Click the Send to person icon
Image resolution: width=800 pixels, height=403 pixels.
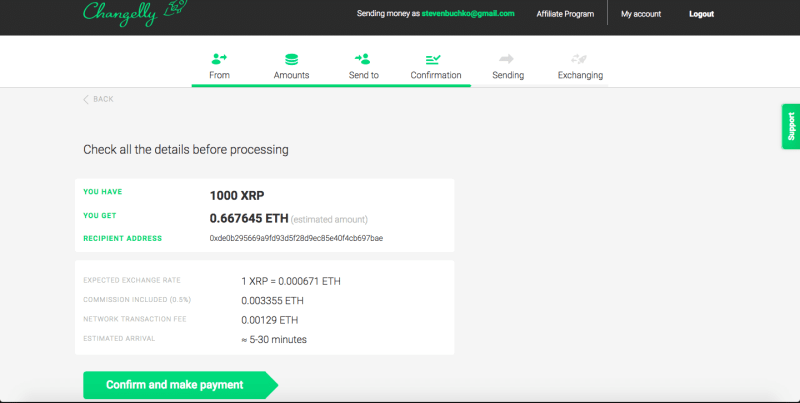tap(363, 59)
